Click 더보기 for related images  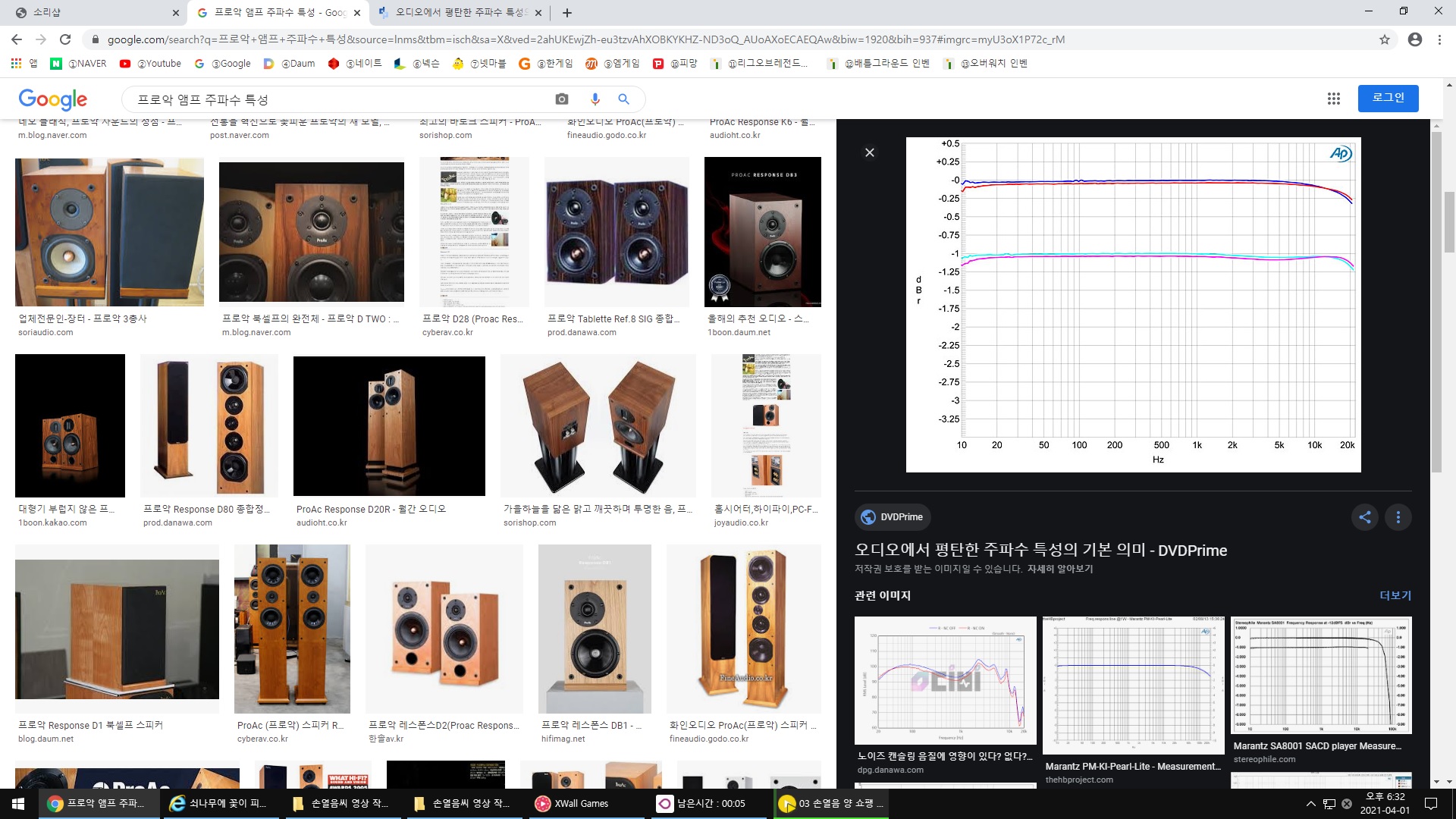pyautogui.click(x=1395, y=596)
